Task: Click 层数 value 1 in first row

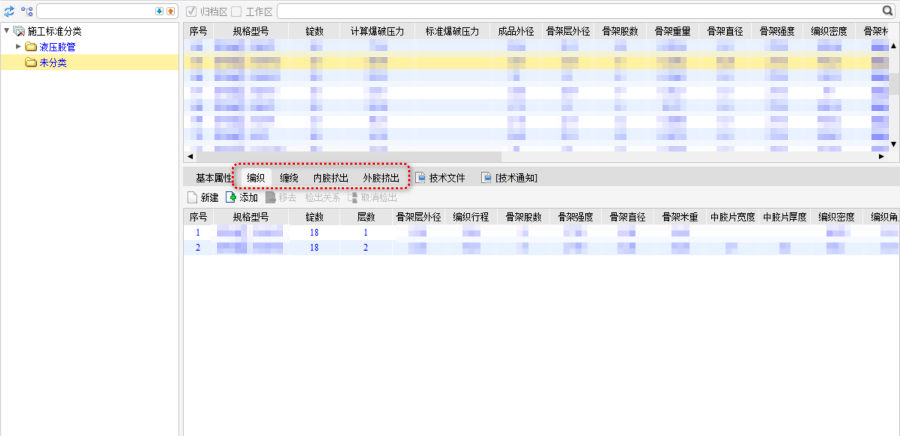Action: tap(366, 232)
